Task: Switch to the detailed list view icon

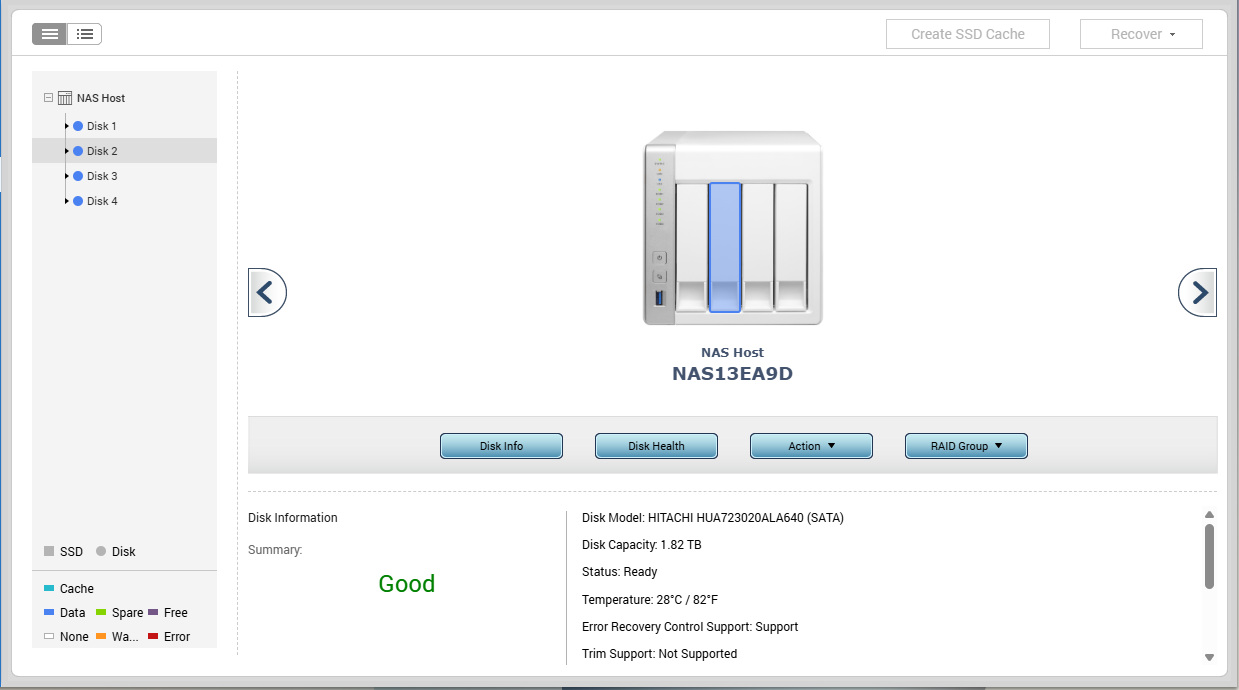Action: tap(85, 34)
